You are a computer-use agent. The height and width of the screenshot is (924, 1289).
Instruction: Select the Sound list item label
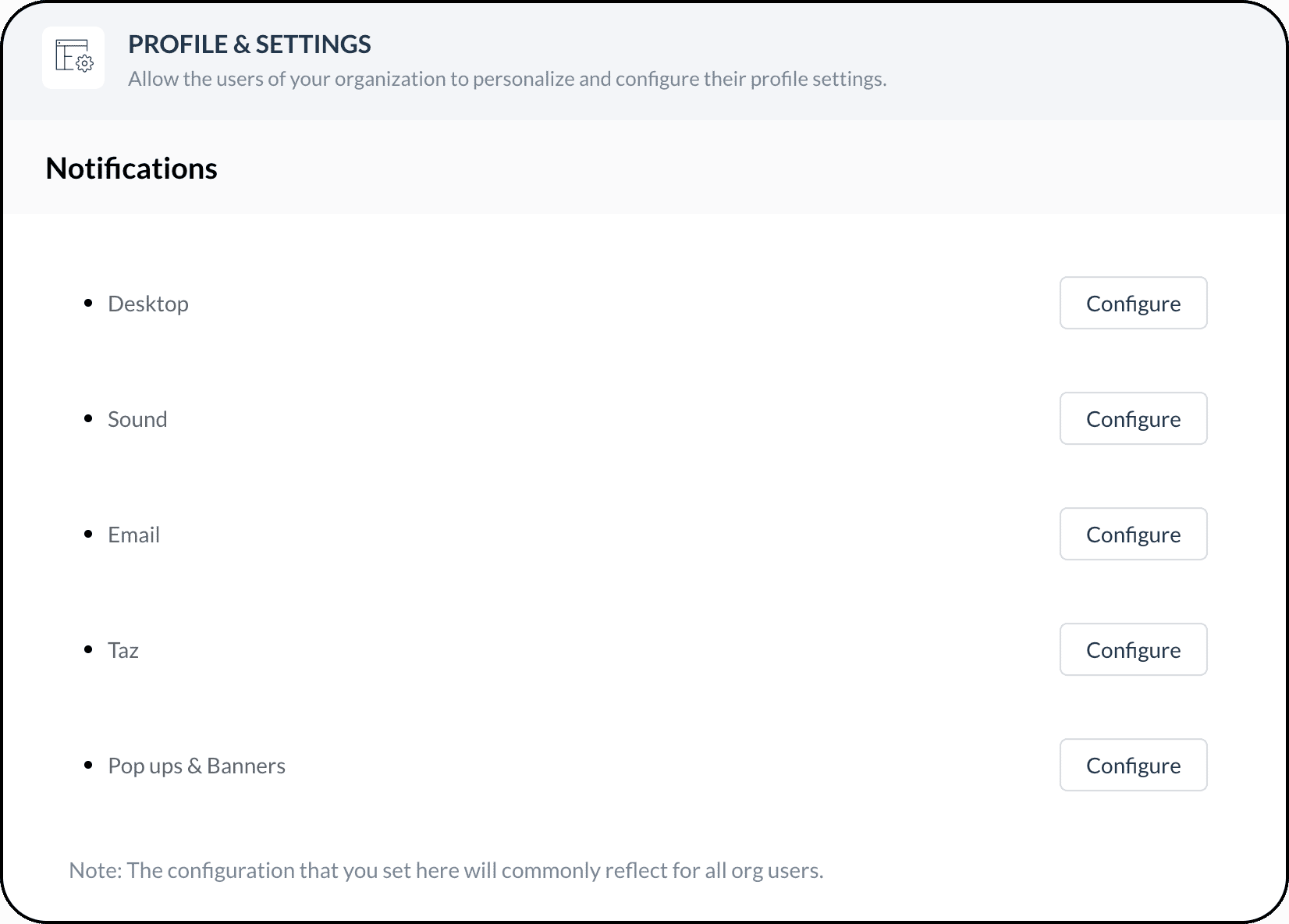tap(137, 419)
